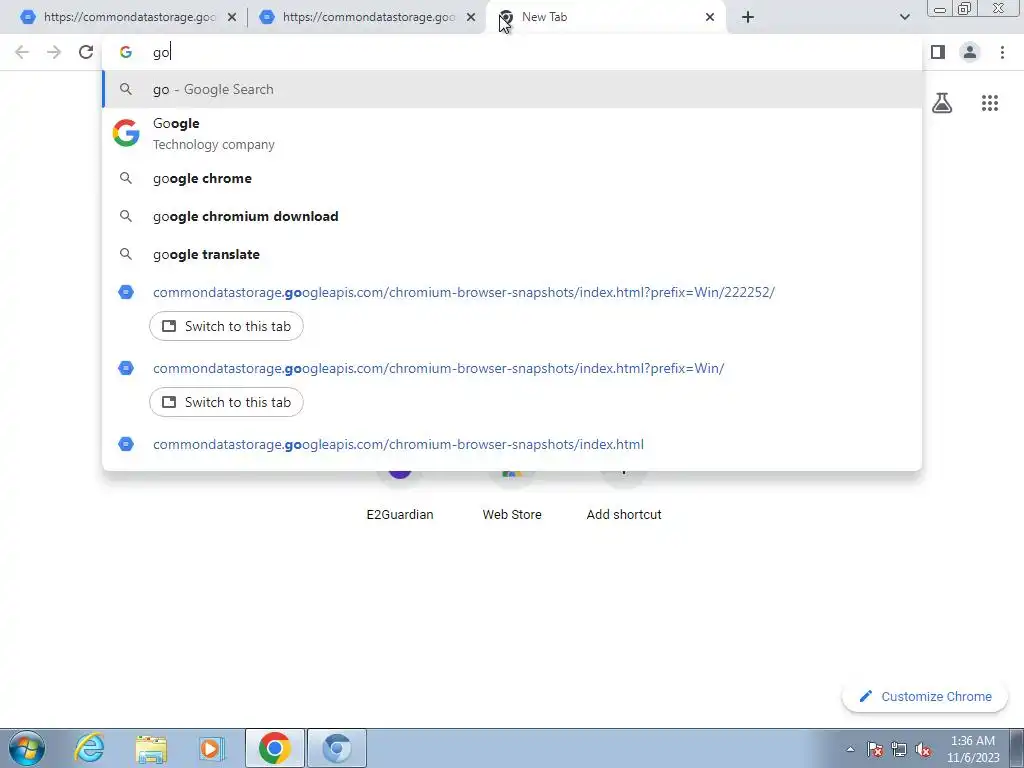The width and height of the screenshot is (1024, 768).
Task: Open the side panel icon
Action: coord(938,52)
